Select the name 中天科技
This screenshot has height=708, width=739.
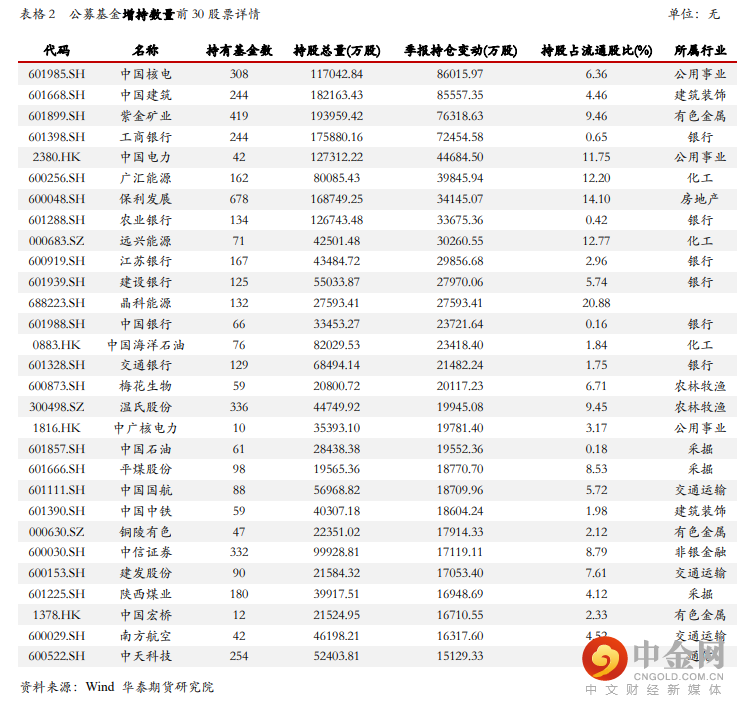click(146, 656)
